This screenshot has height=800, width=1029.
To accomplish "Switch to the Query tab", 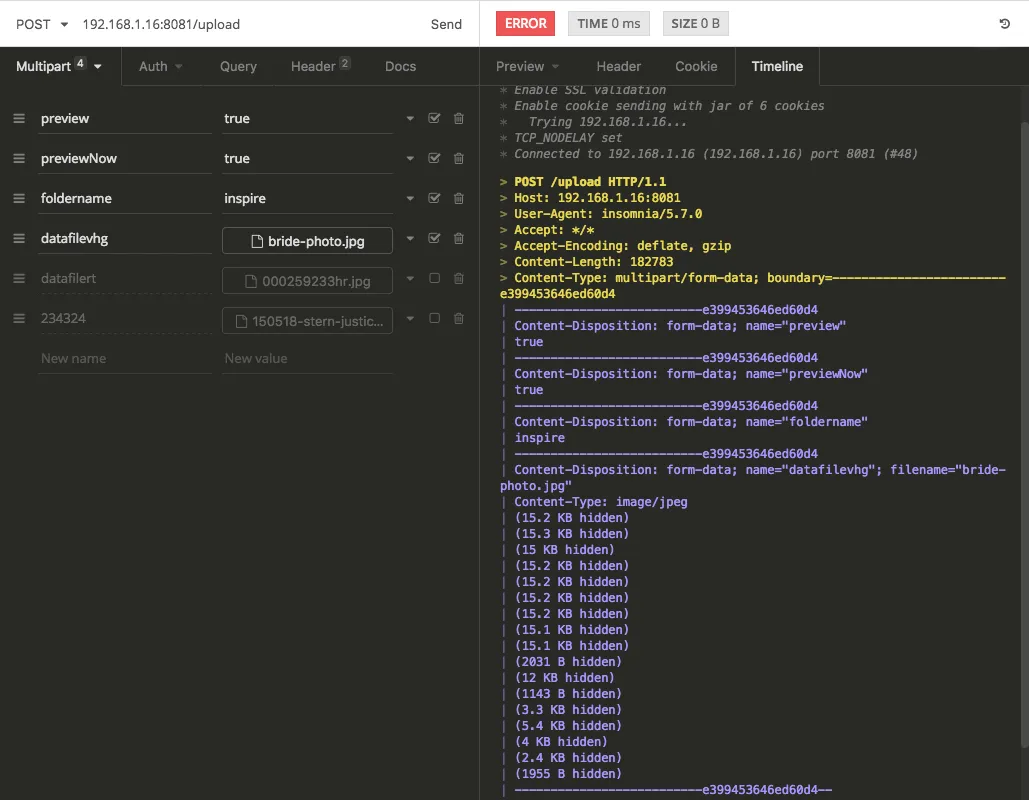I will pos(238,66).
